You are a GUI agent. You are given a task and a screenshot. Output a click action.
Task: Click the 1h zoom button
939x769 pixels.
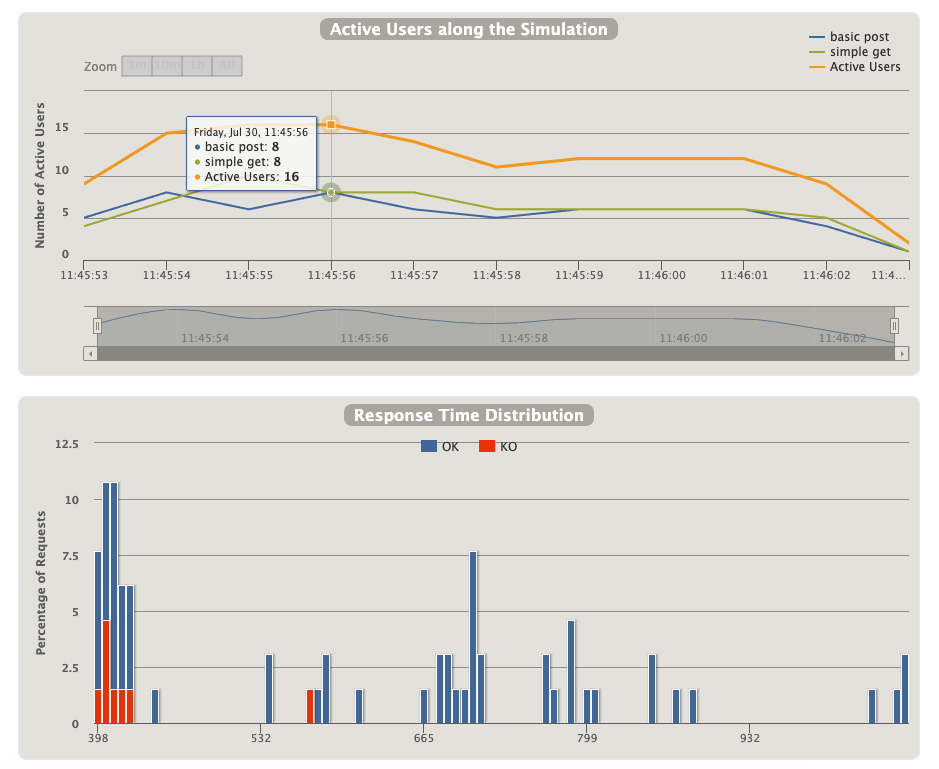coord(197,66)
